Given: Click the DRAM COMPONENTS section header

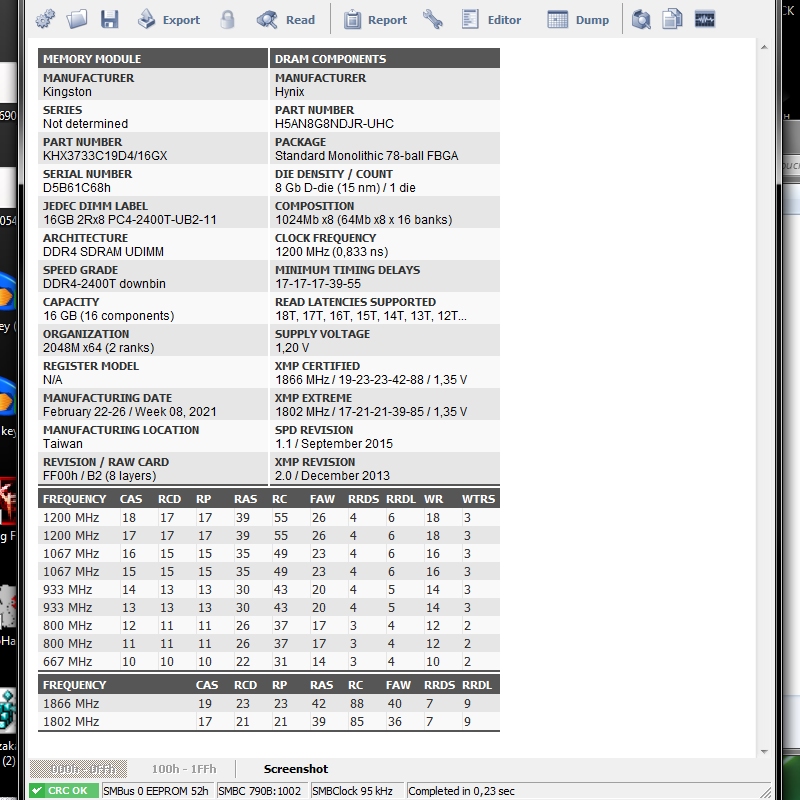Looking at the screenshot, I should [x=385, y=58].
